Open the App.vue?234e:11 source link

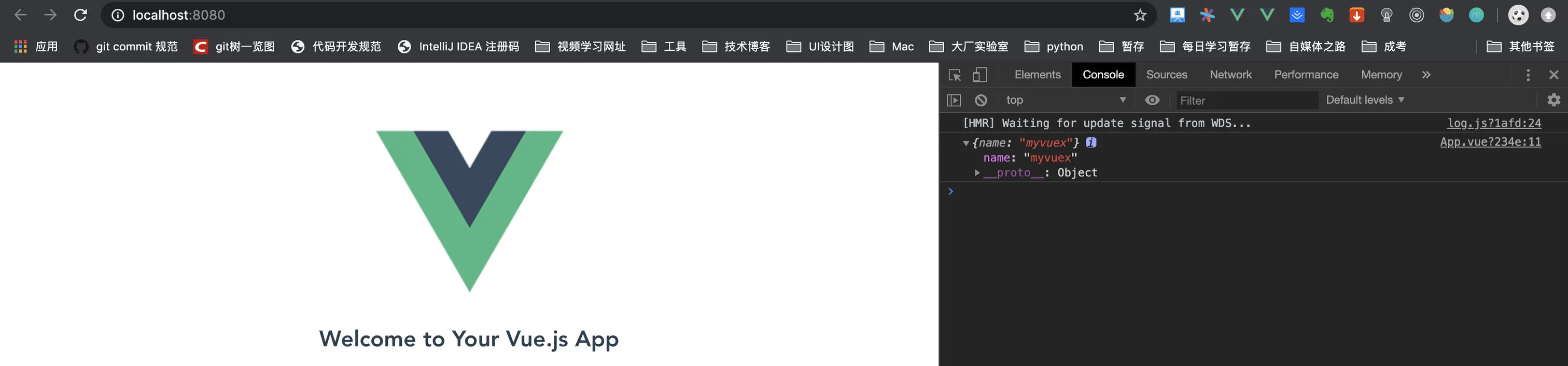pyautogui.click(x=1490, y=142)
